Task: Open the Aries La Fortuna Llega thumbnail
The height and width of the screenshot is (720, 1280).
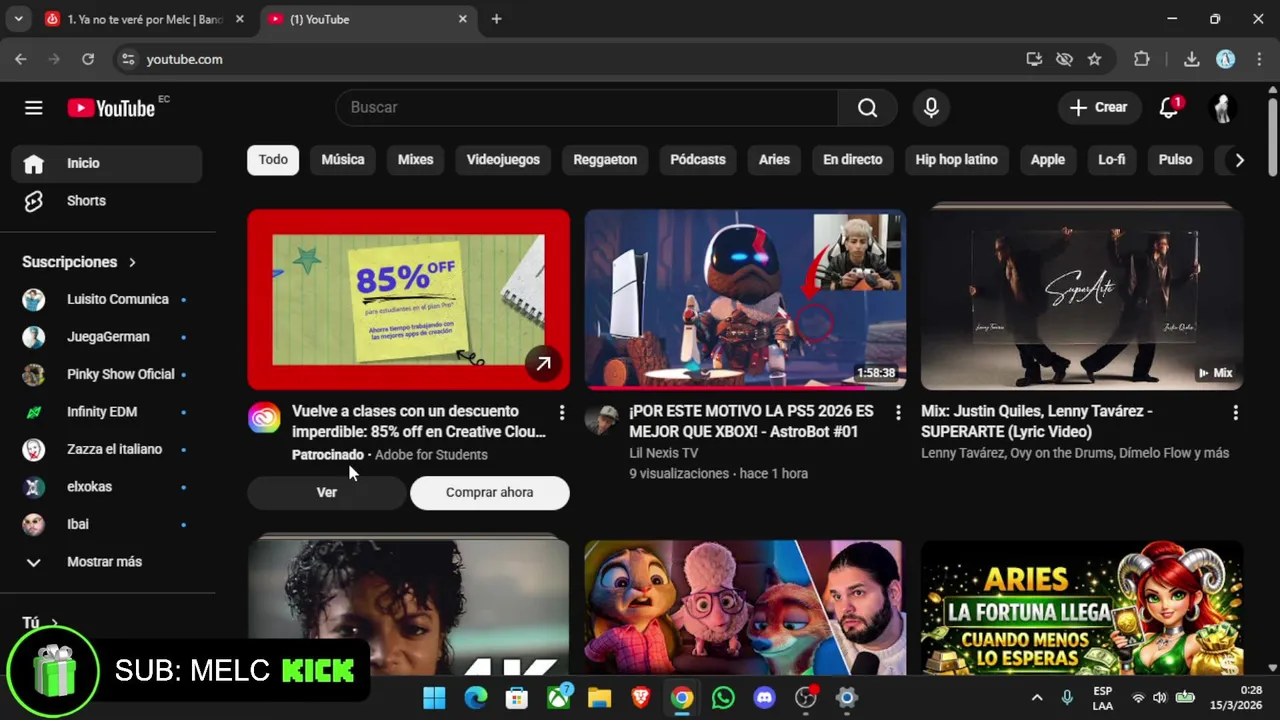Action: pos(1082,608)
